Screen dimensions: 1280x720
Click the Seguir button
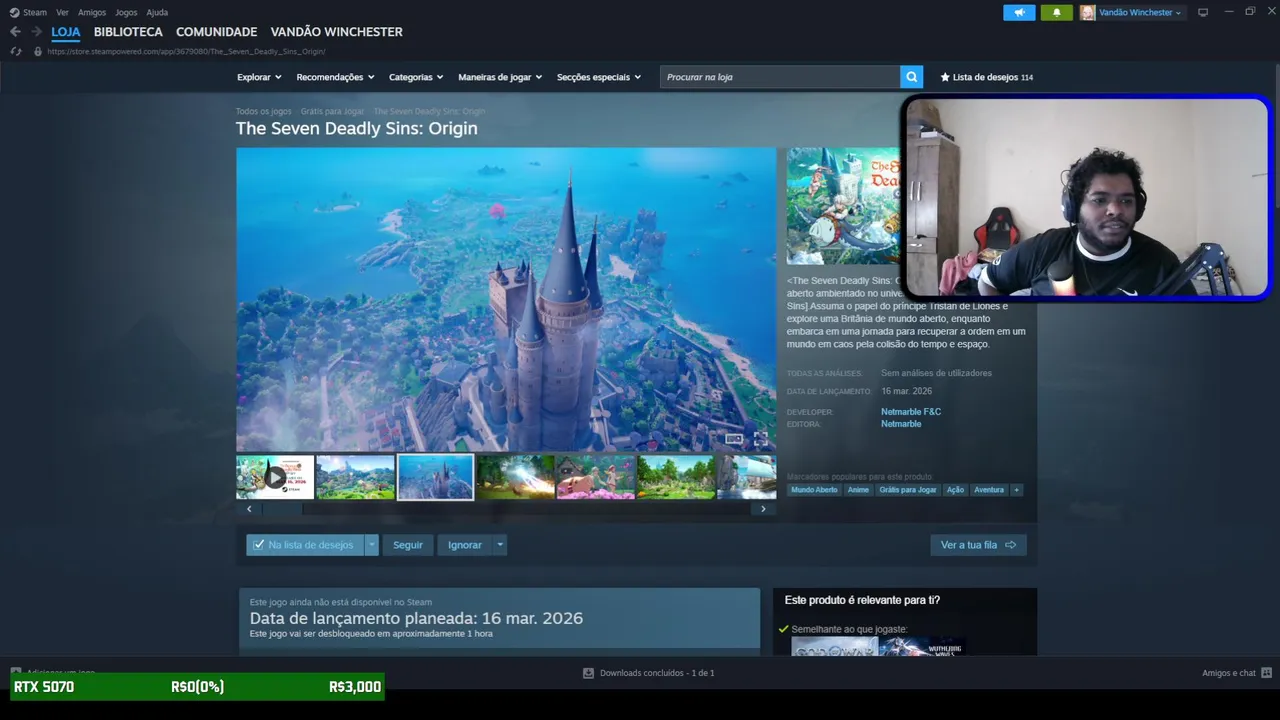click(408, 545)
